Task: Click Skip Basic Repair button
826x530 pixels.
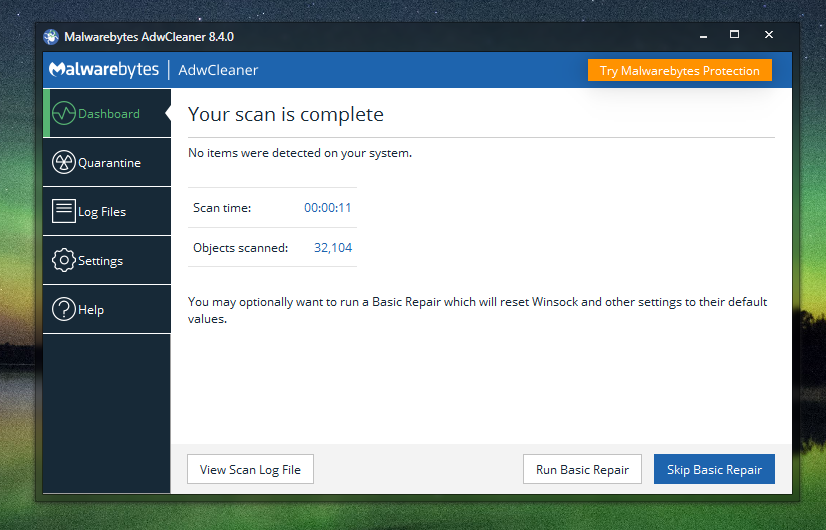Action: coord(714,469)
